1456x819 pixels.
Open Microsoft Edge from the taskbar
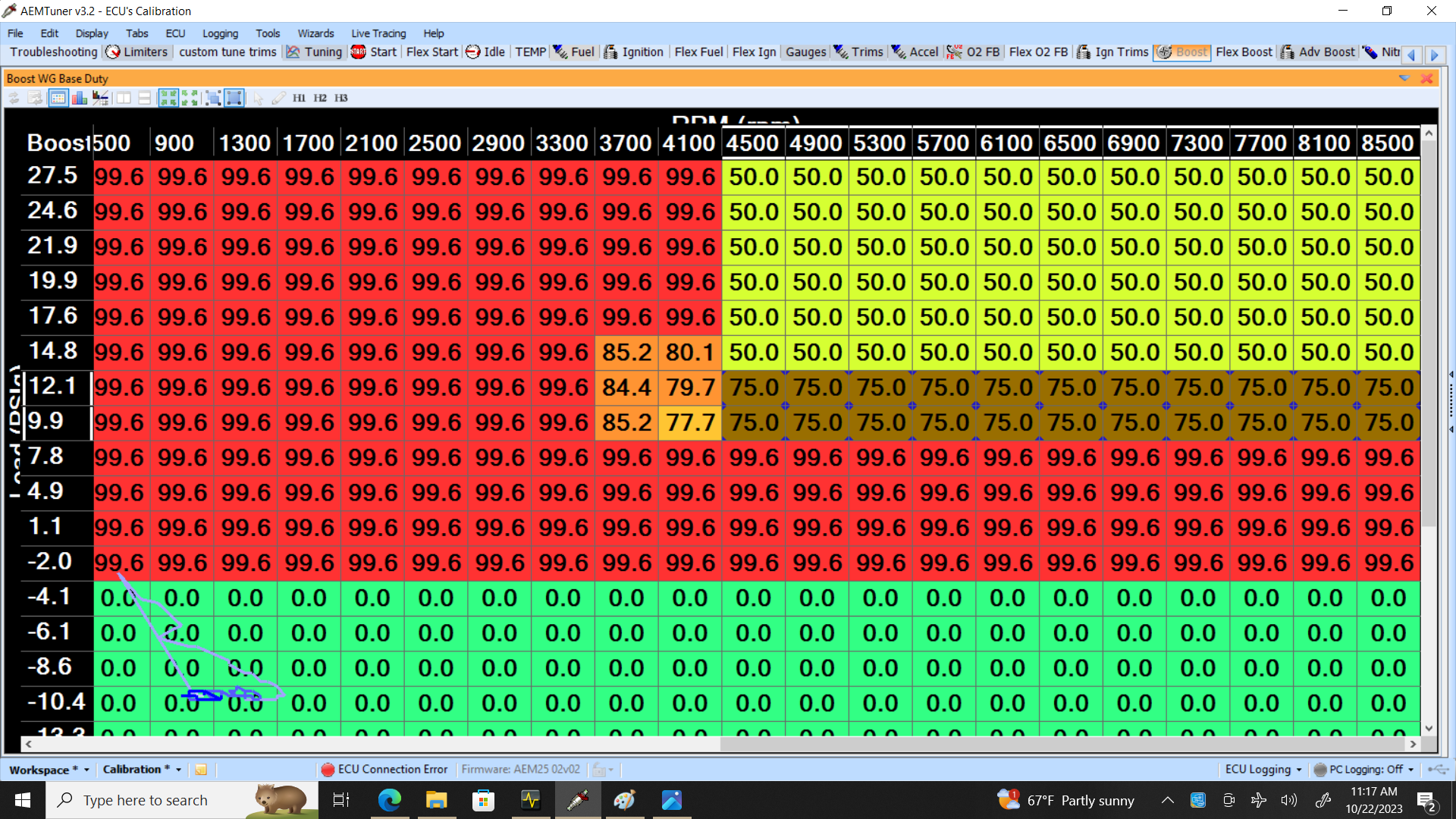click(389, 800)
